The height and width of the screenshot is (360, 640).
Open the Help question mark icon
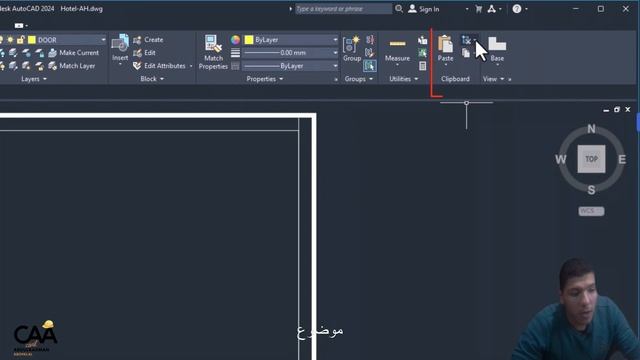(517, 9)
